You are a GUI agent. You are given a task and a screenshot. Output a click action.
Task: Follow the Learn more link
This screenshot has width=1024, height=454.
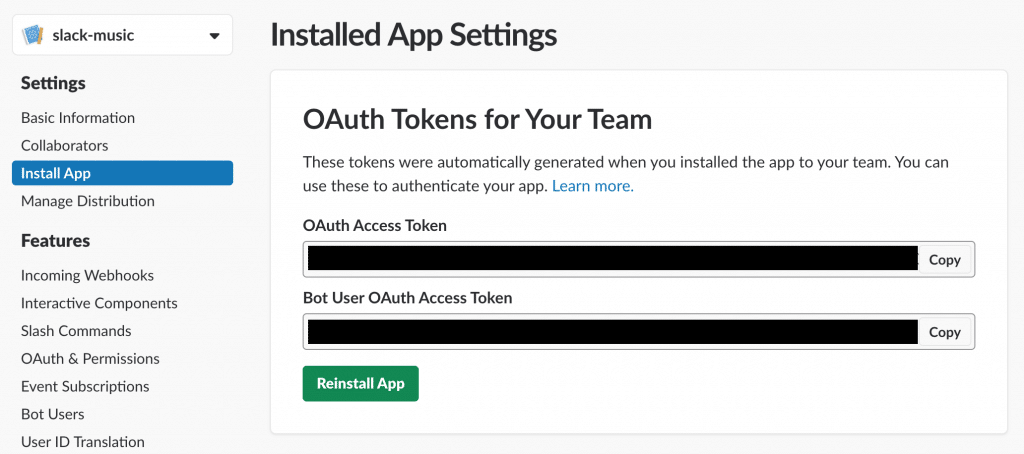click(x=593, y=186)
